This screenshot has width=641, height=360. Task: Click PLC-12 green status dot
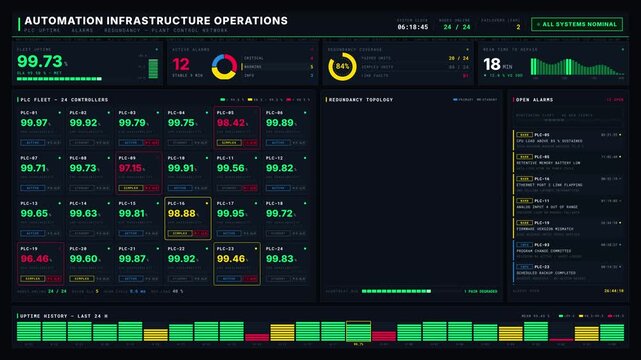point(305,158)
